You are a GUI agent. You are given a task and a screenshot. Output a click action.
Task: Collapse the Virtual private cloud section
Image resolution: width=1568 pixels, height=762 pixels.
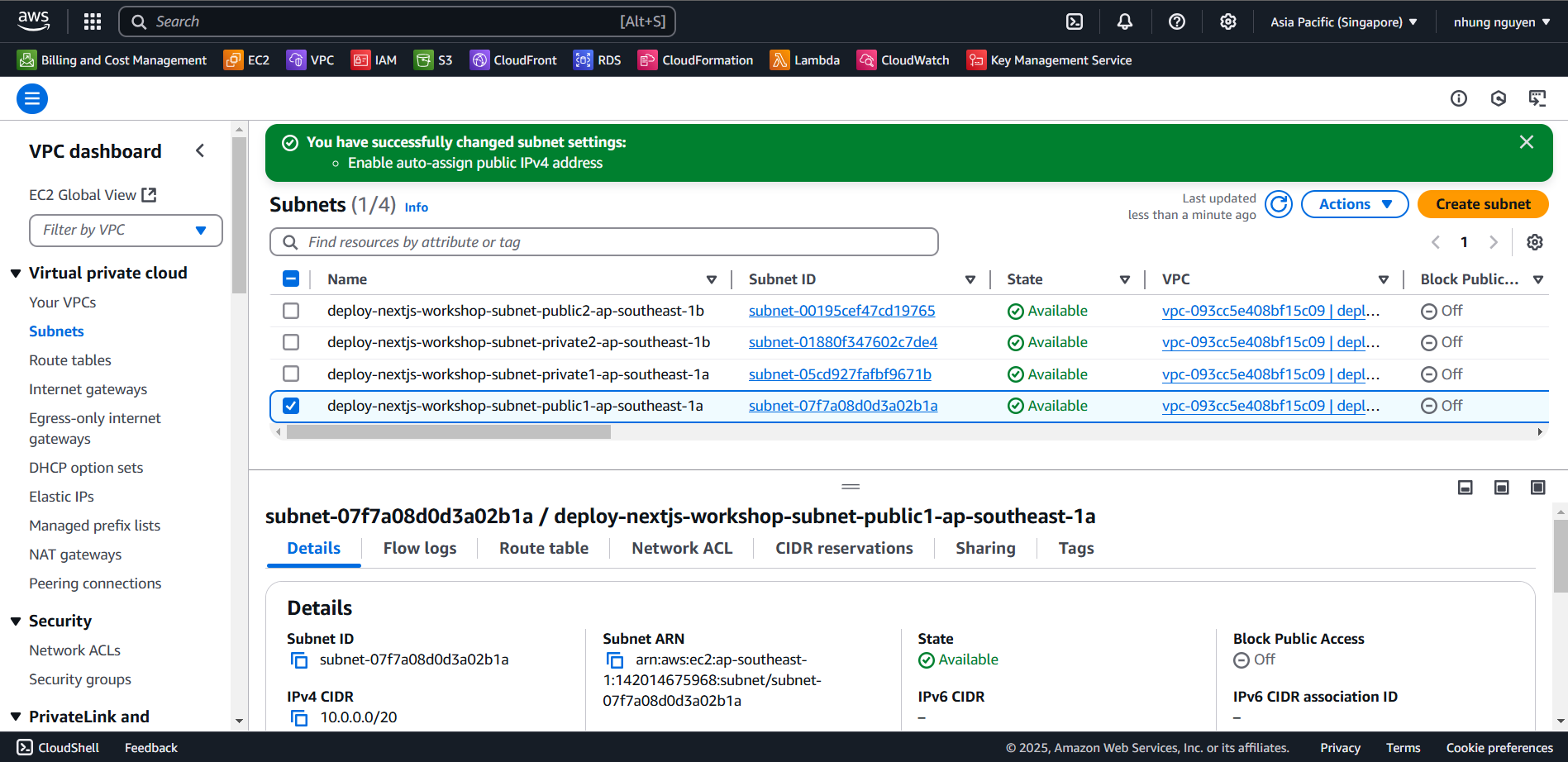[16, 274]
